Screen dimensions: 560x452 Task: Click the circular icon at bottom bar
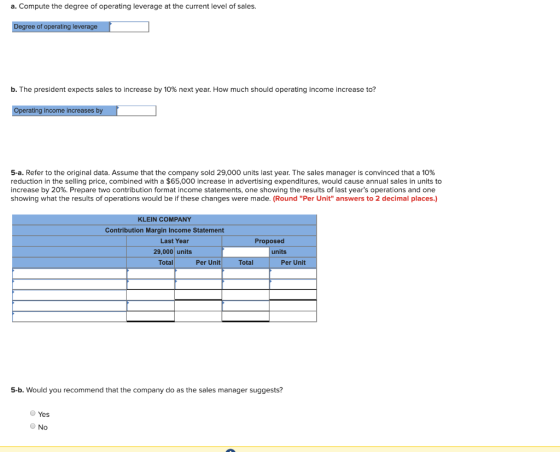(231, 451)
